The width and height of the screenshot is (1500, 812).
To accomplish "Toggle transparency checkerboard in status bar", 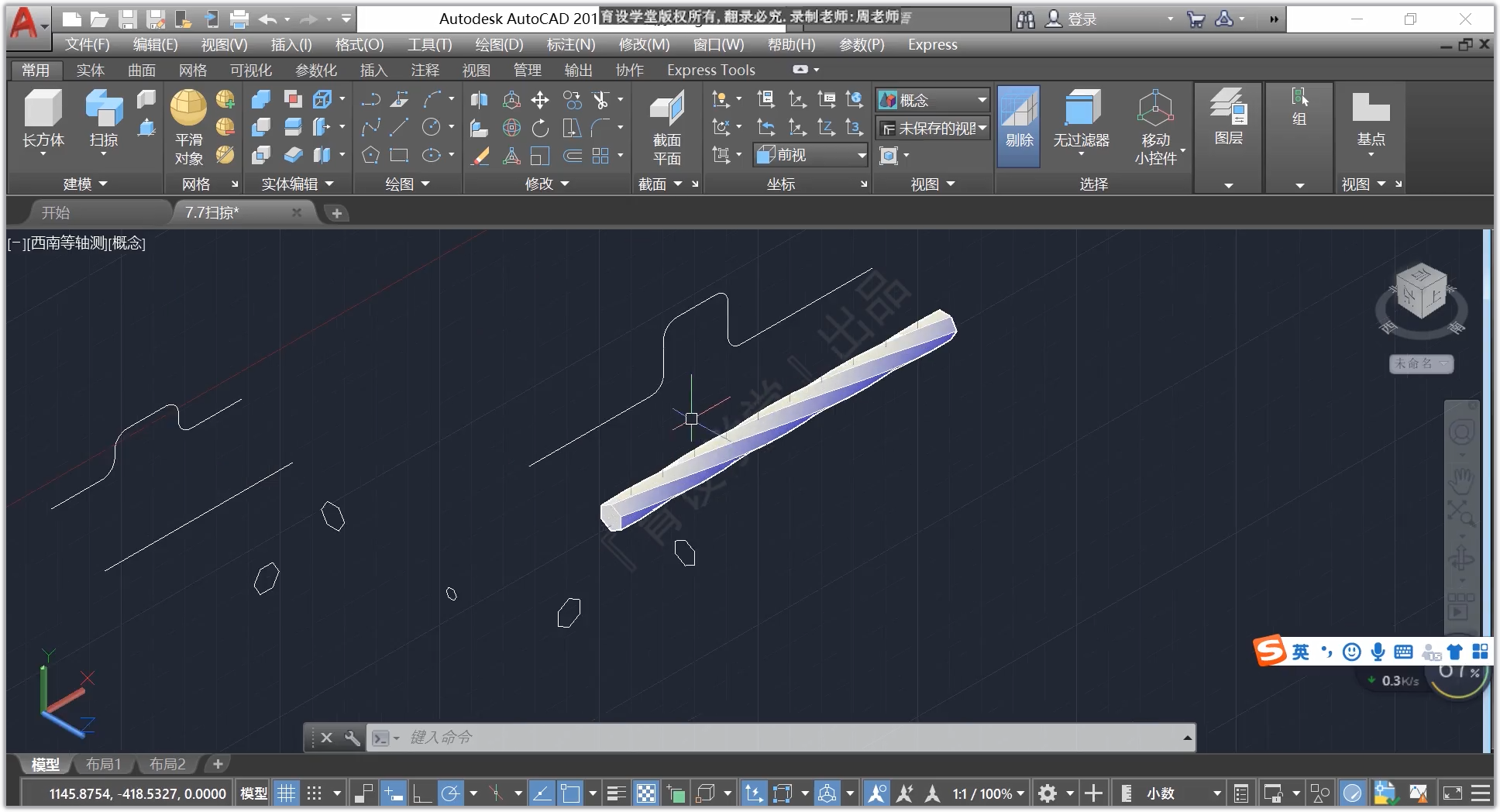I will 646,793.
